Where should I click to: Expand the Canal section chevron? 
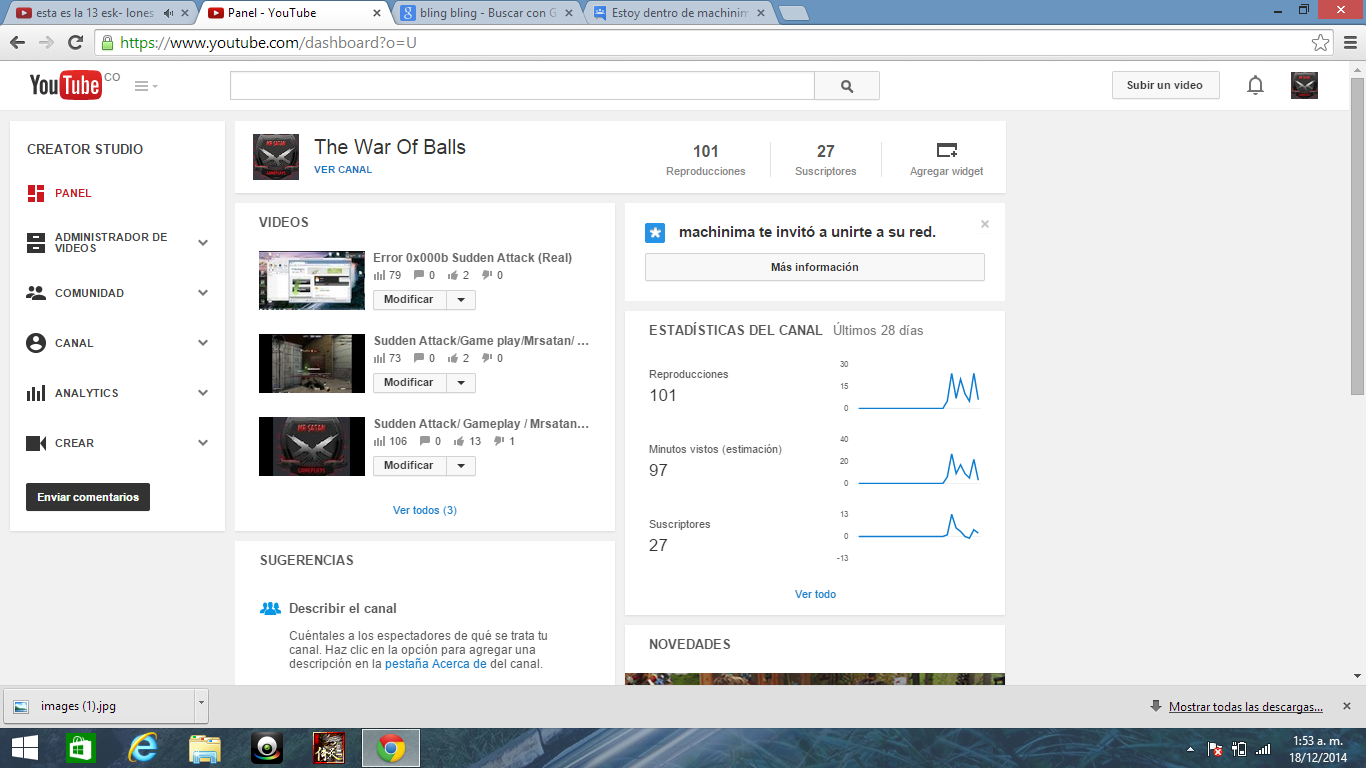(x=203, y=343)
